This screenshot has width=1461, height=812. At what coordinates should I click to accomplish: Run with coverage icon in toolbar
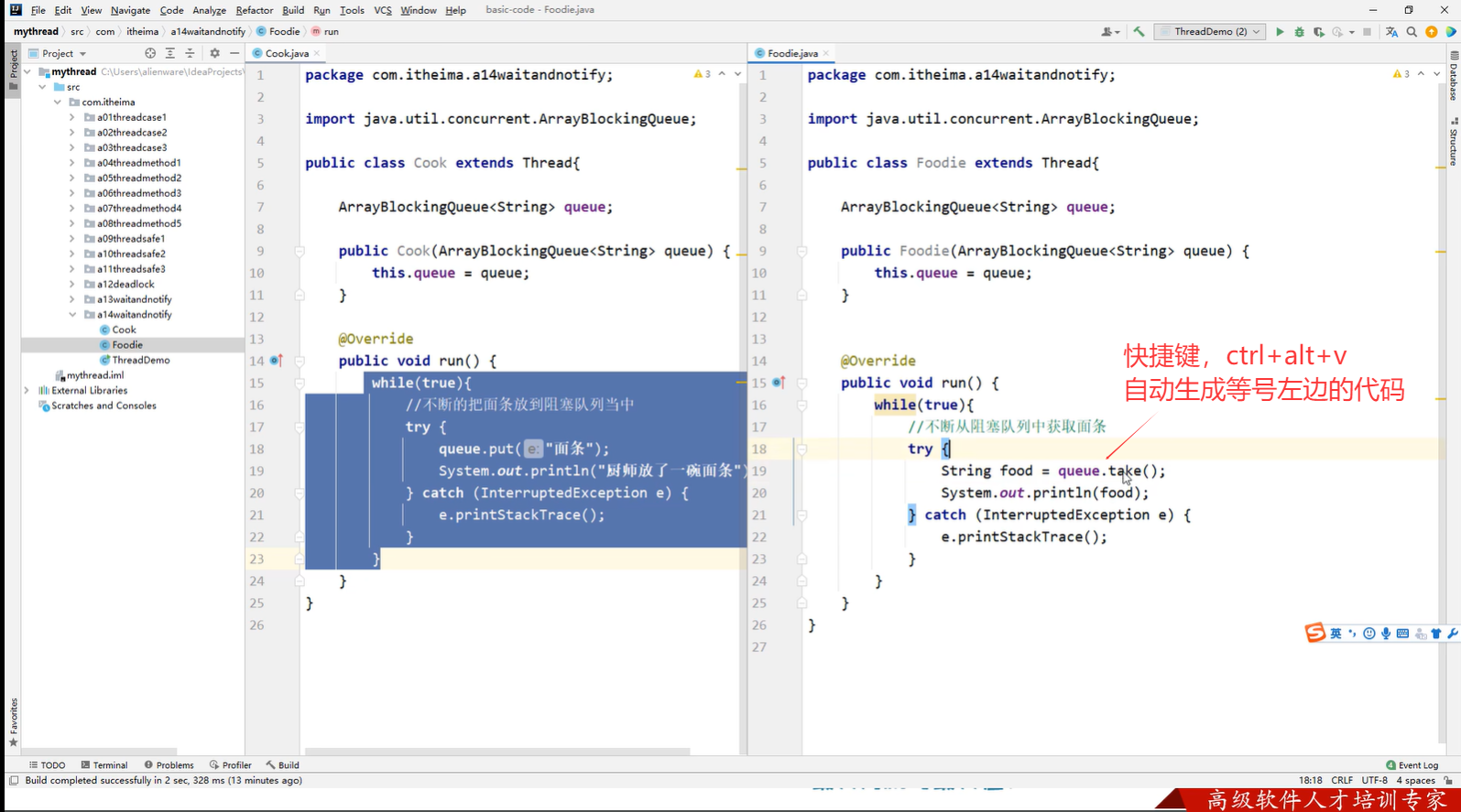click(1318, 32)
